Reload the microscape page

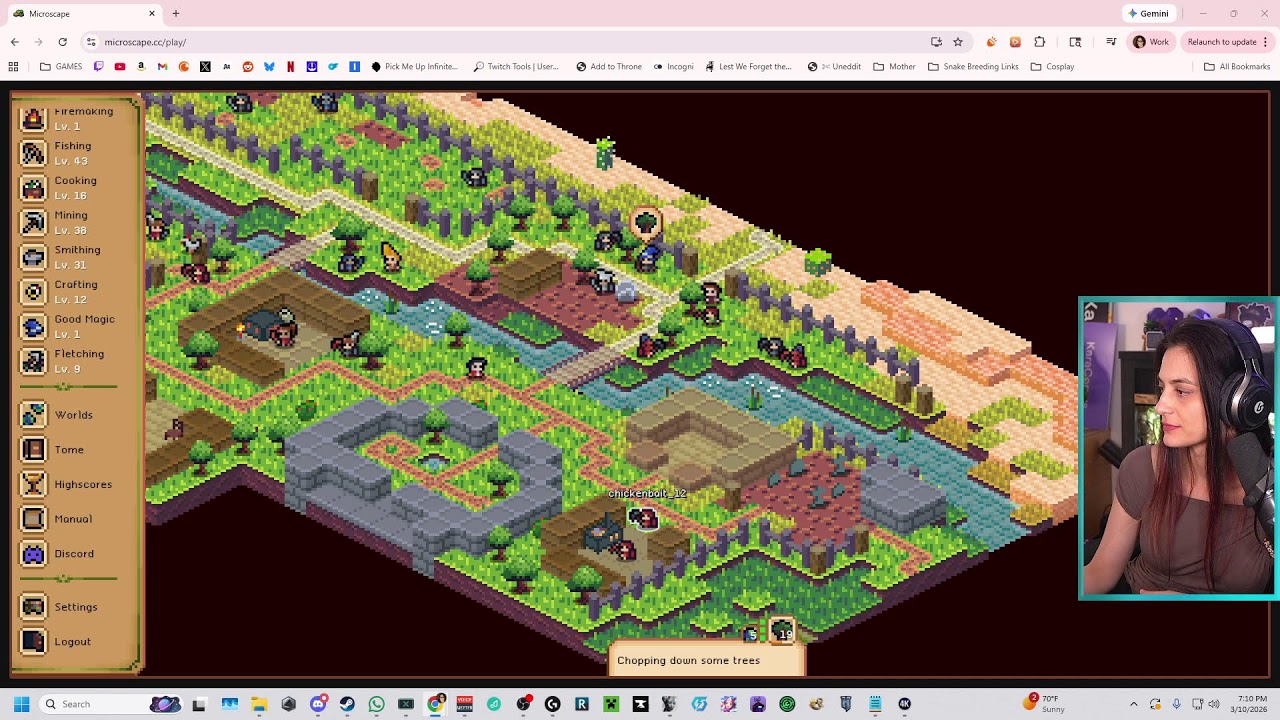pyautogui.click(x=62, y=42)
